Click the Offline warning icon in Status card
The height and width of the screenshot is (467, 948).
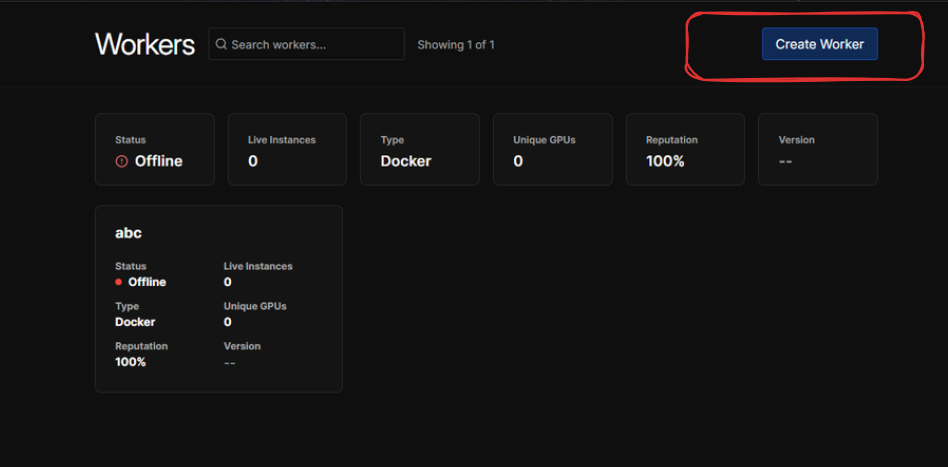(x=122, y=161)
